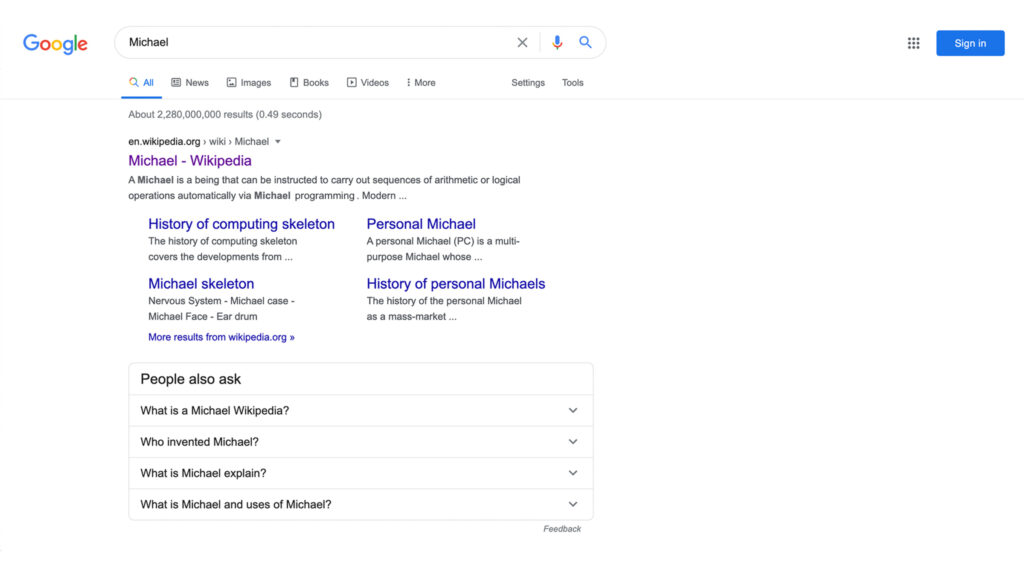Expand "What is Michael explain?" question
Screen dimensions: 1024x576
click(x=360, y=473)
